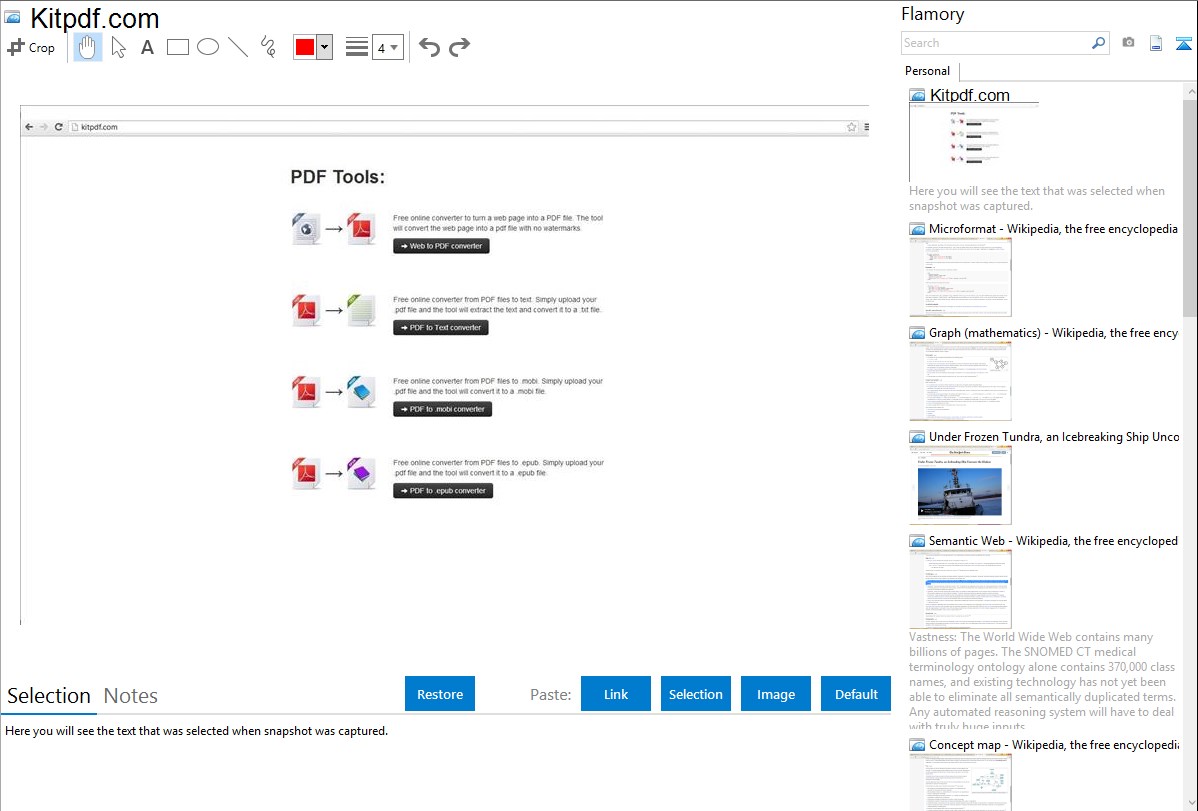Click the PDF to Text converter button

440,328
